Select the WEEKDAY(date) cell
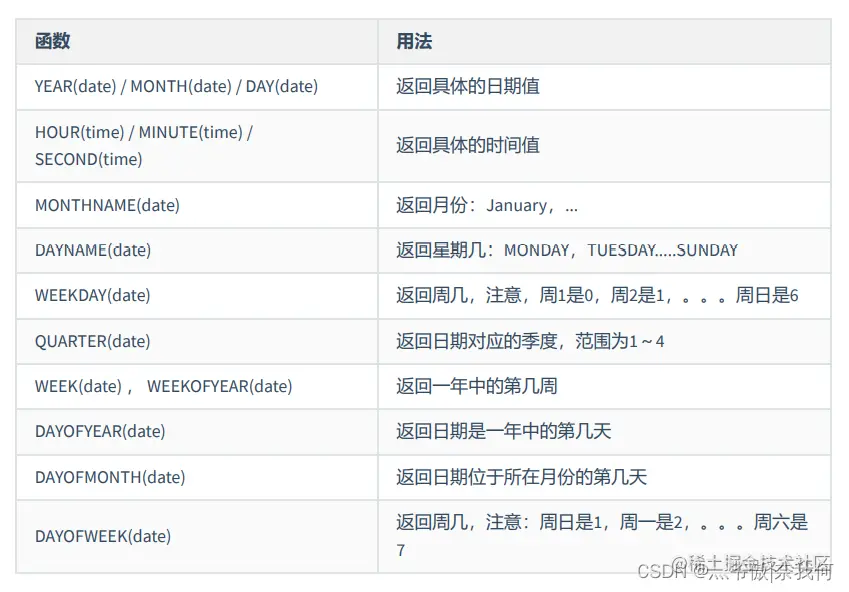The height and width of the screenshot is (592, 849). click(197, 296)
